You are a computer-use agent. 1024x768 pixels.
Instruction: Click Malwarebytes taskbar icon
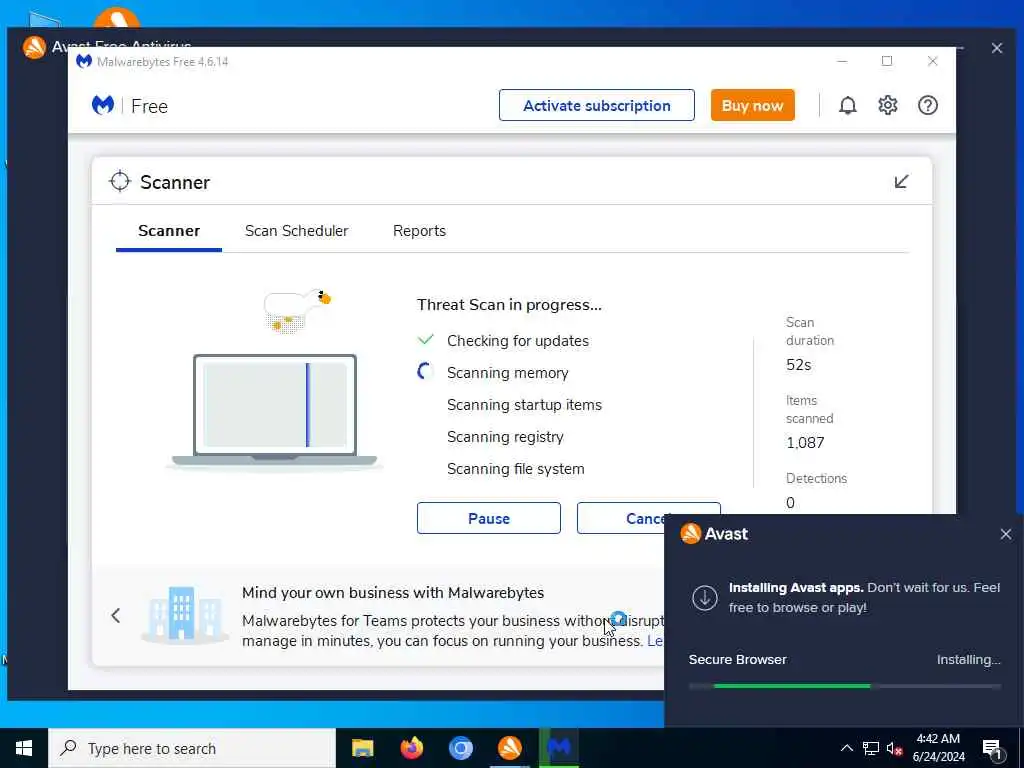point(559,748)
